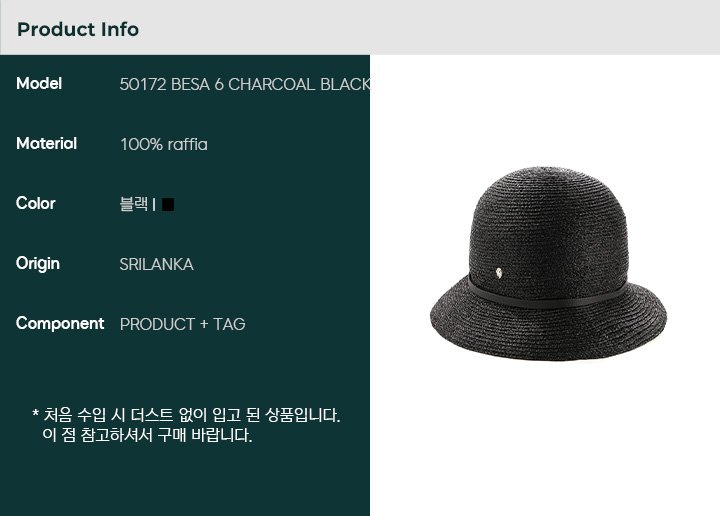Click the Color label
720x516 pixels.
[x=36, y=203]
